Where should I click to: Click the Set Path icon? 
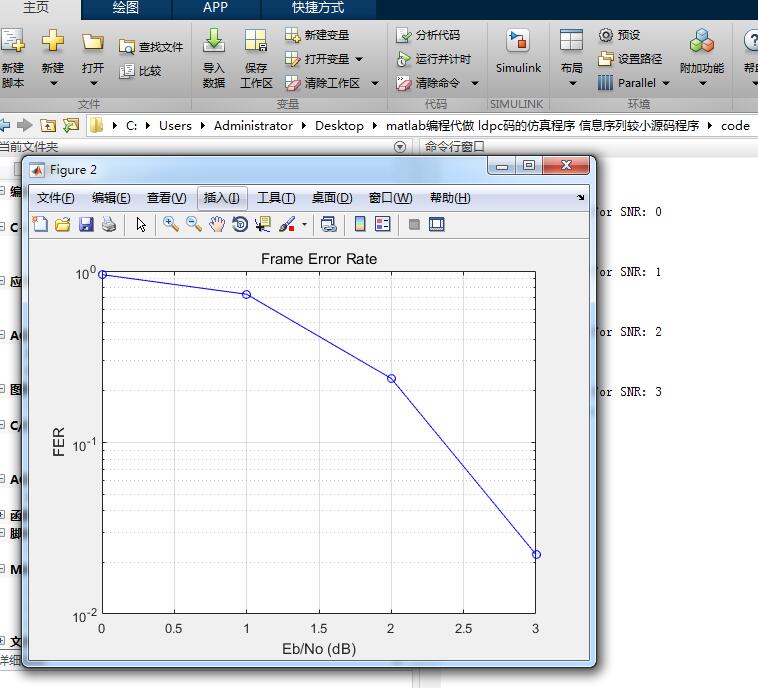605,59
